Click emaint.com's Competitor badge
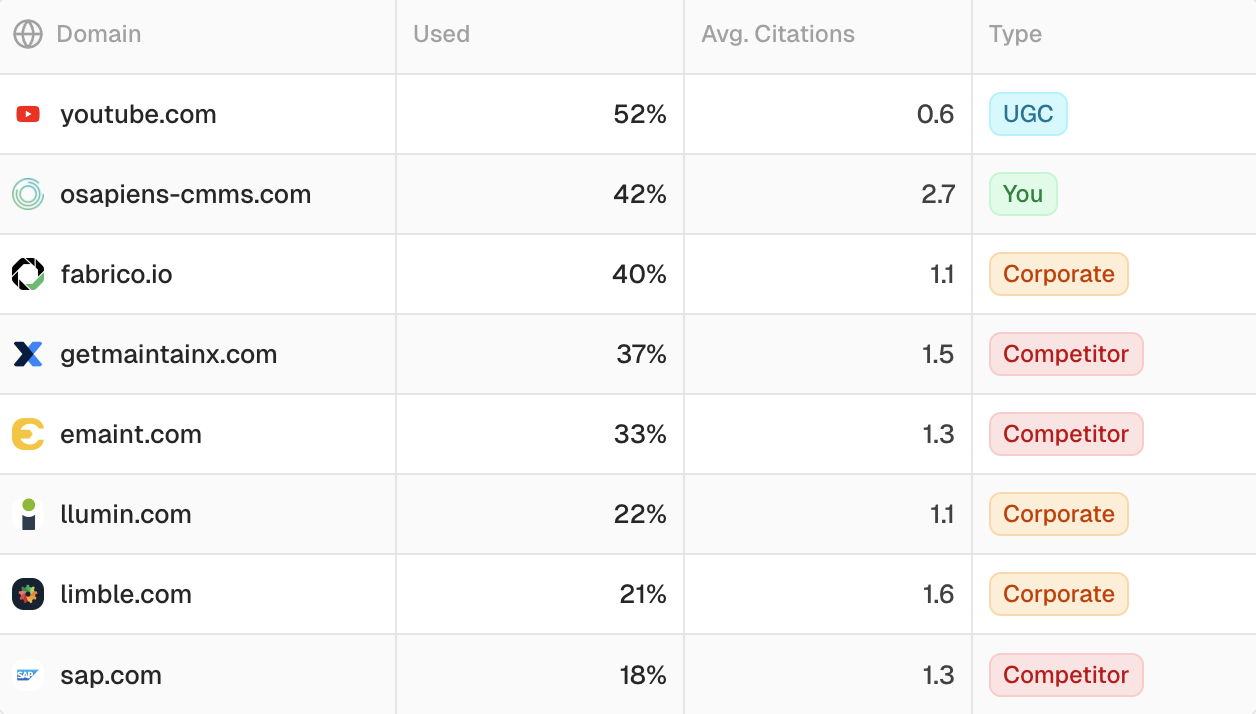The image size is (1256, 714). tap(1065, 434)
